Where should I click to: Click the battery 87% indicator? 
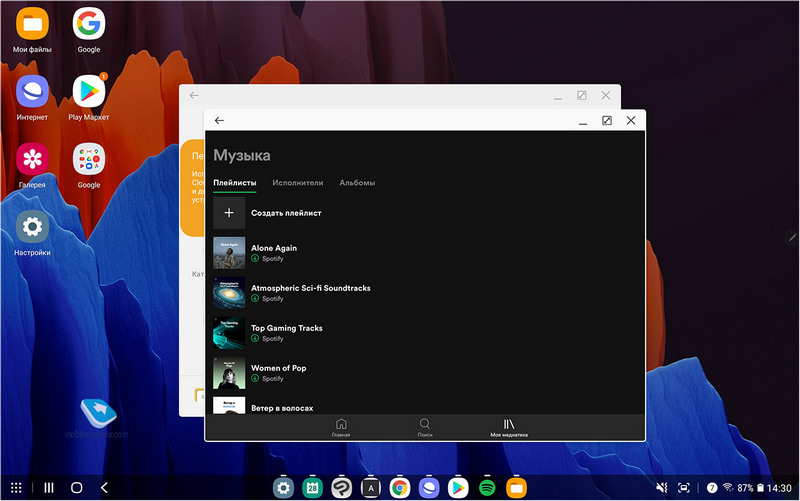pyautogui.click(x=750, y=488)
